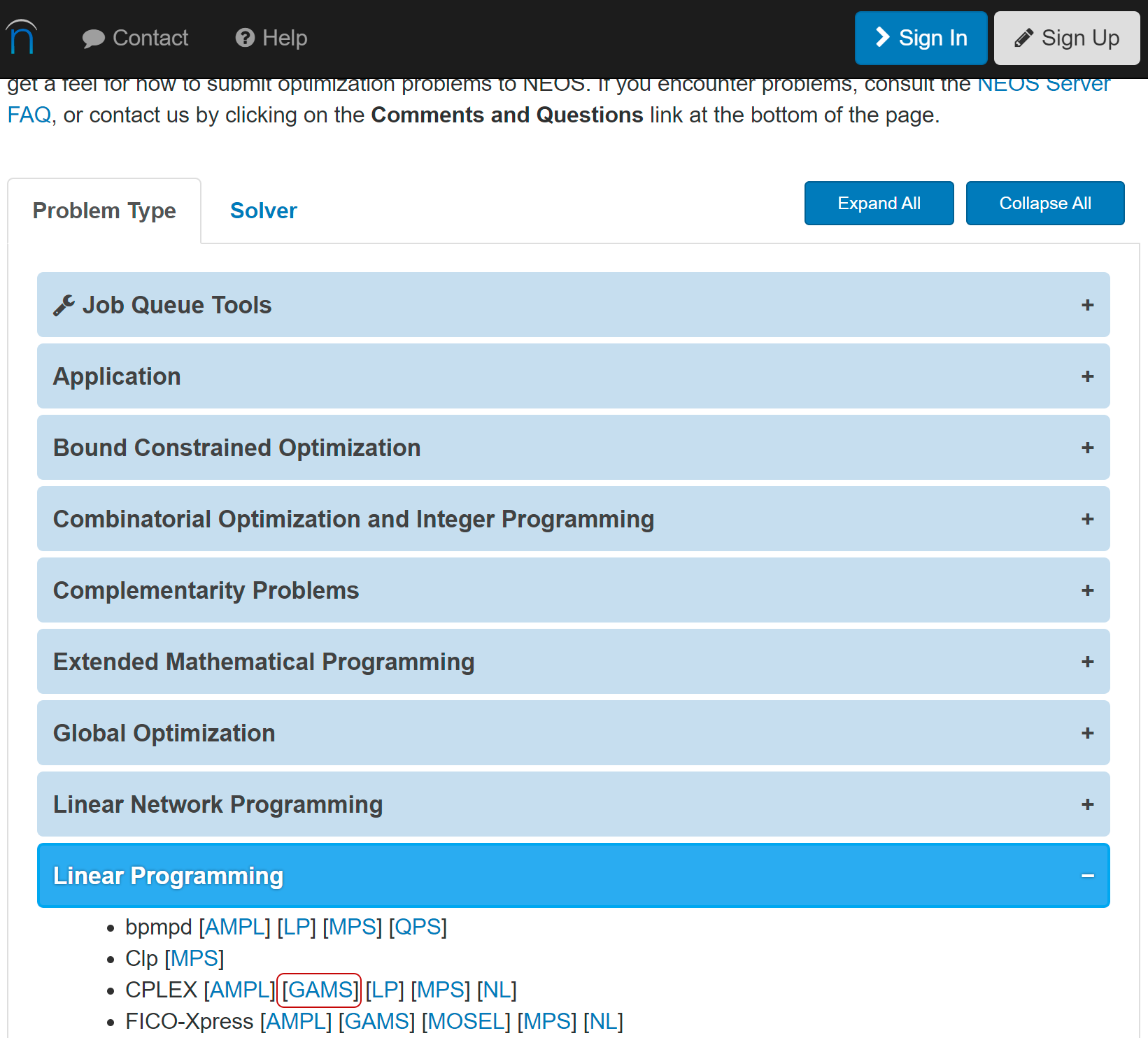Image resolution: width=1148 pixels, height=1038 pixels.
Task: Click the plus icon on Job Queue Tools
Action: click(x=1087, y=305)
